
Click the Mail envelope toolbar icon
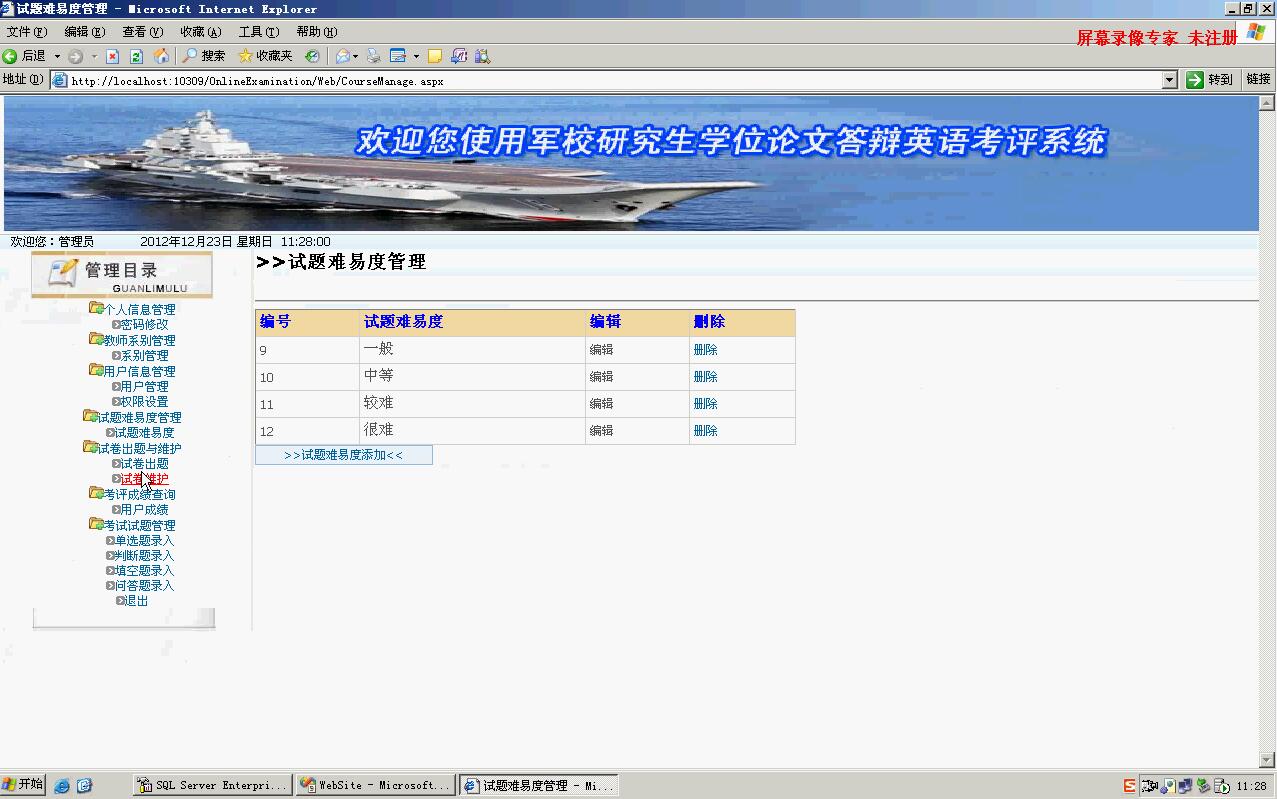pos(343,56)
